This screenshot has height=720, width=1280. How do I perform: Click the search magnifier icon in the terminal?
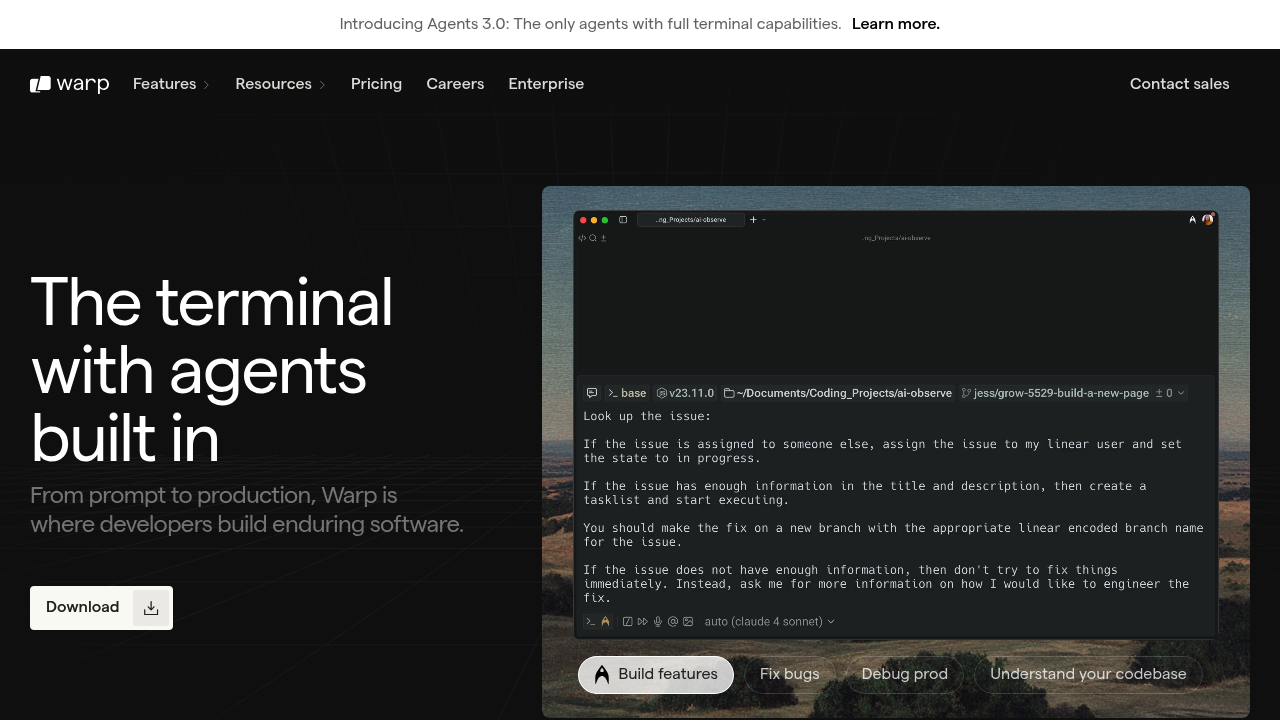(x=593, y=238)
